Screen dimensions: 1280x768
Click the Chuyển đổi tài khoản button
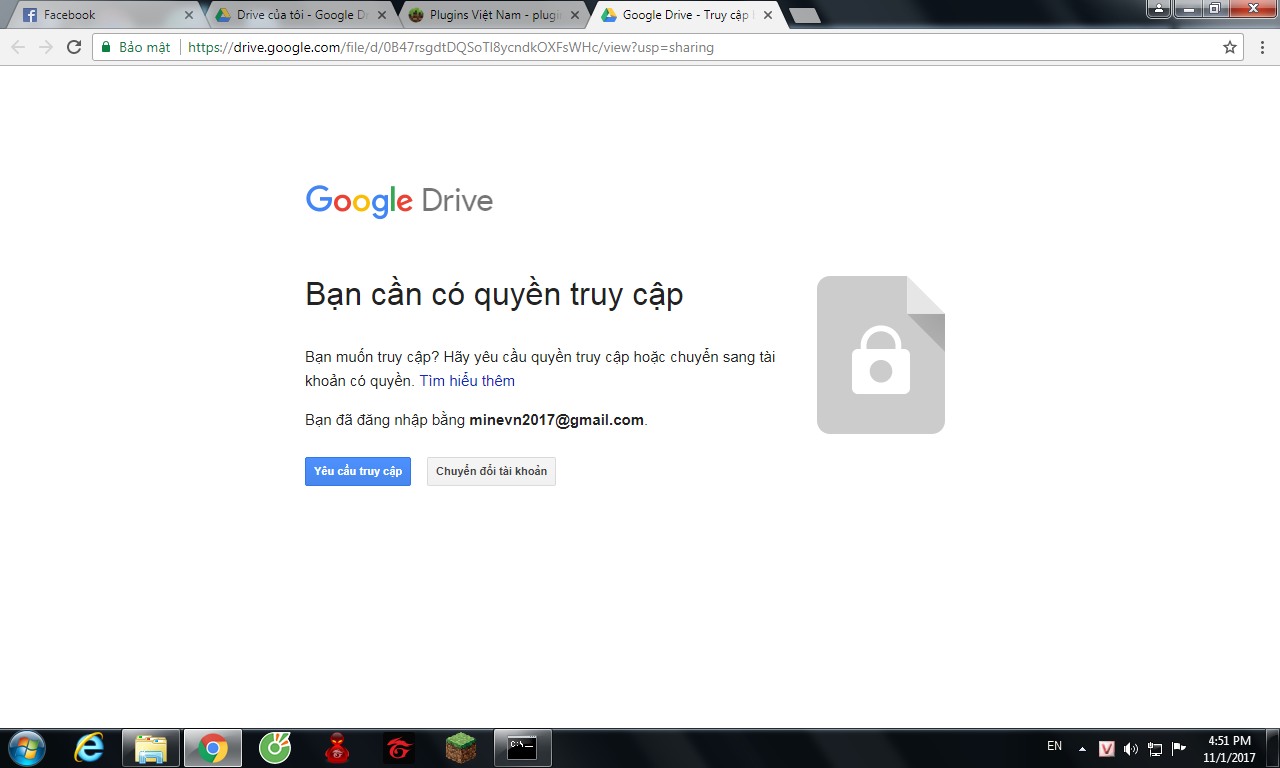coord(491,471)
